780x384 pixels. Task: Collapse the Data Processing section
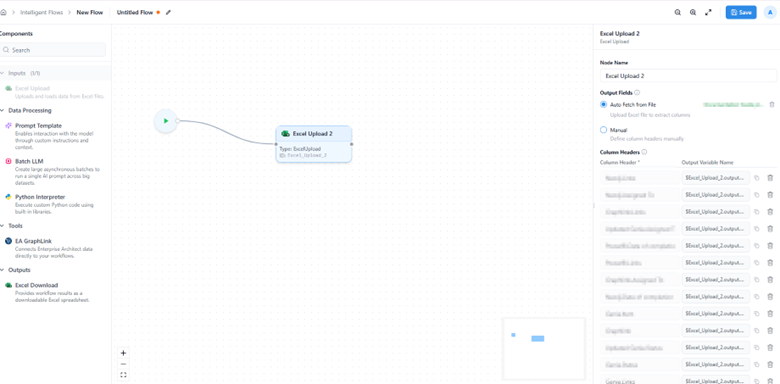pyautogui.click(x=2, y=110)
